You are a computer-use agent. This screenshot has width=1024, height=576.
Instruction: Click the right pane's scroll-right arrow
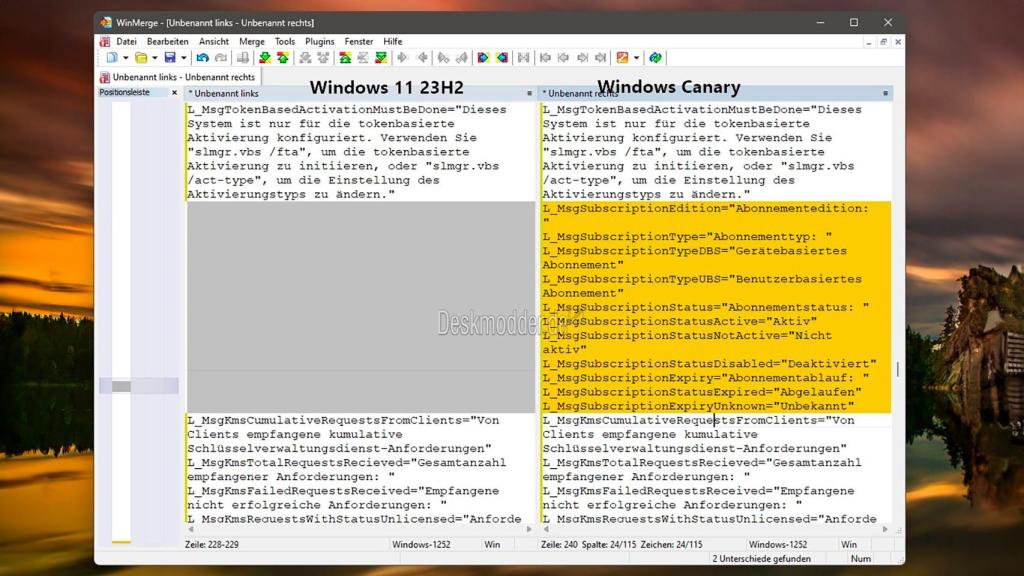coord(886,530)
